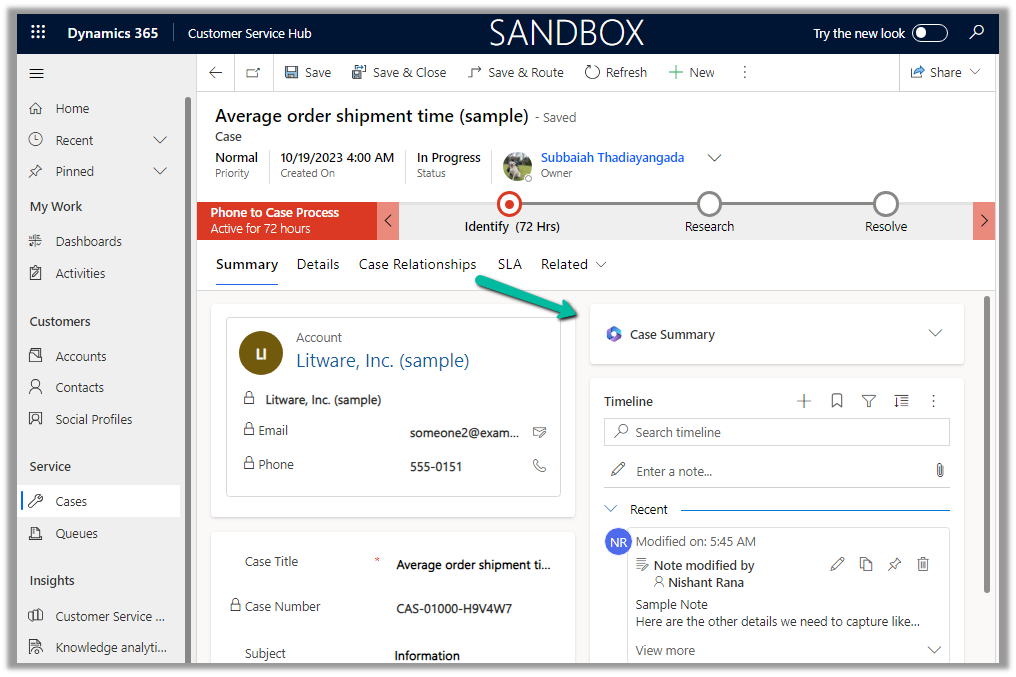Click the attachment paperclip in note field

click(x=939, y=470)
